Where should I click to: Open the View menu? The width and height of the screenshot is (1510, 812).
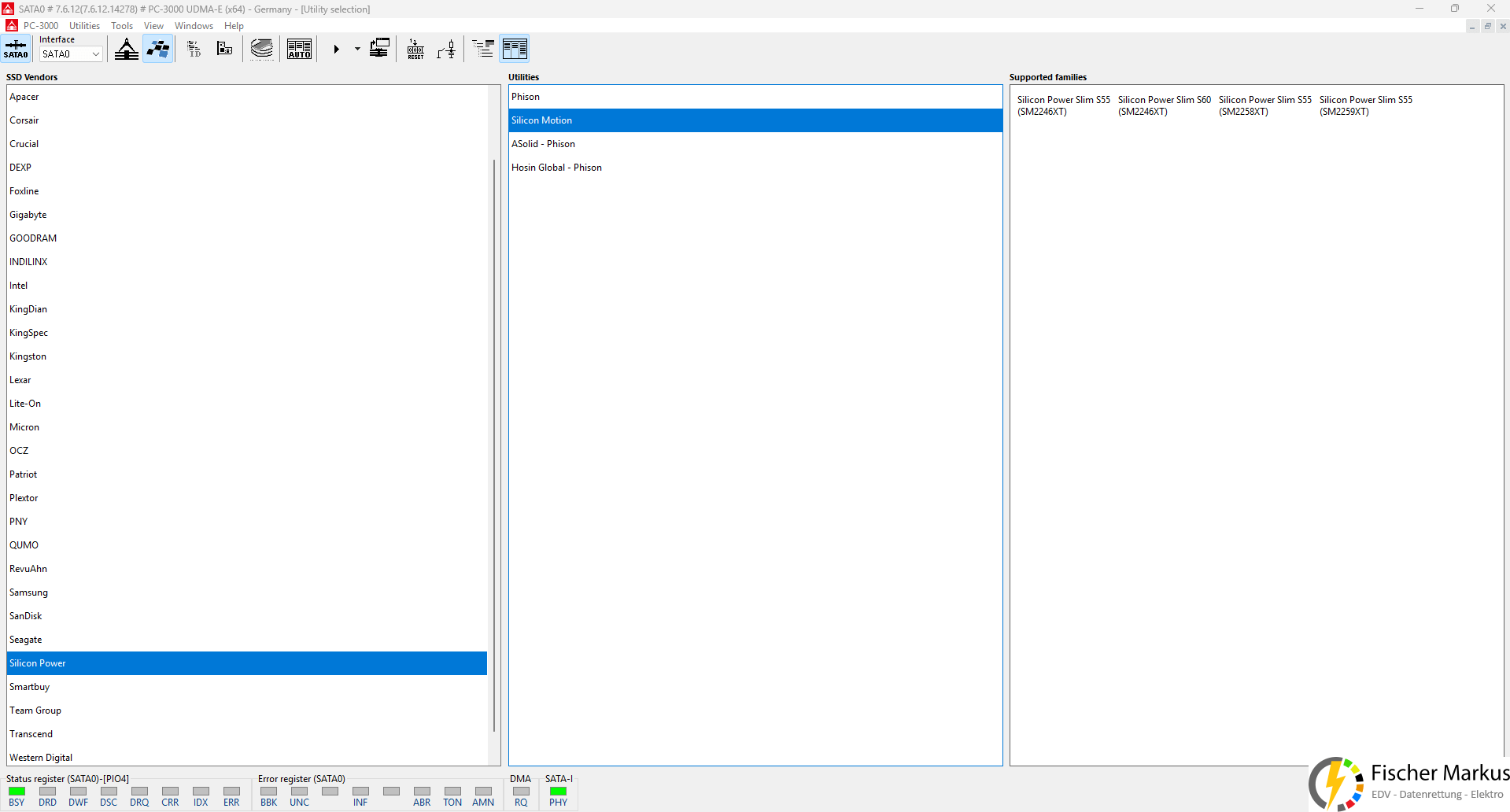(x=153, y=26)
